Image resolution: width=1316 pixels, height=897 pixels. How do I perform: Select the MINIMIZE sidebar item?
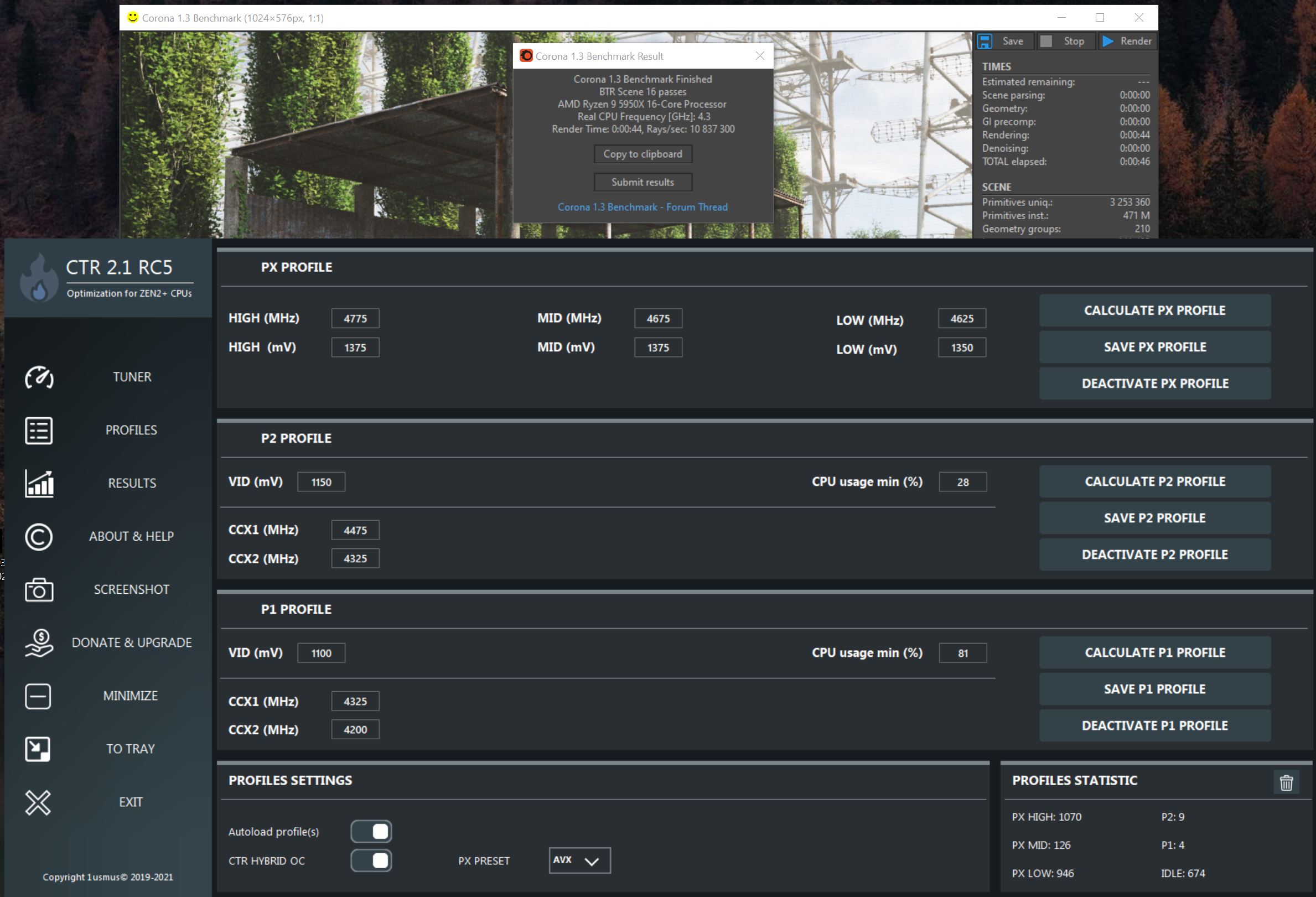click(x=130, y=696)
